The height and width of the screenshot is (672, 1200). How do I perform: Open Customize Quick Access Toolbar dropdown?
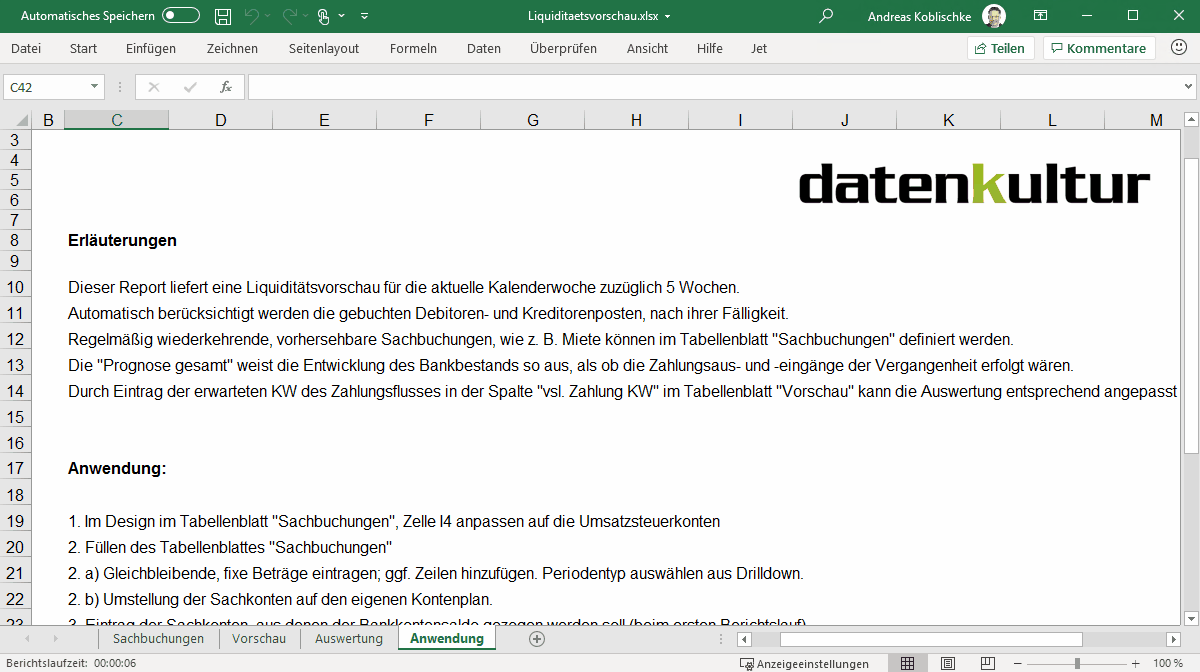pyautogui.click(x=364, y=16)
